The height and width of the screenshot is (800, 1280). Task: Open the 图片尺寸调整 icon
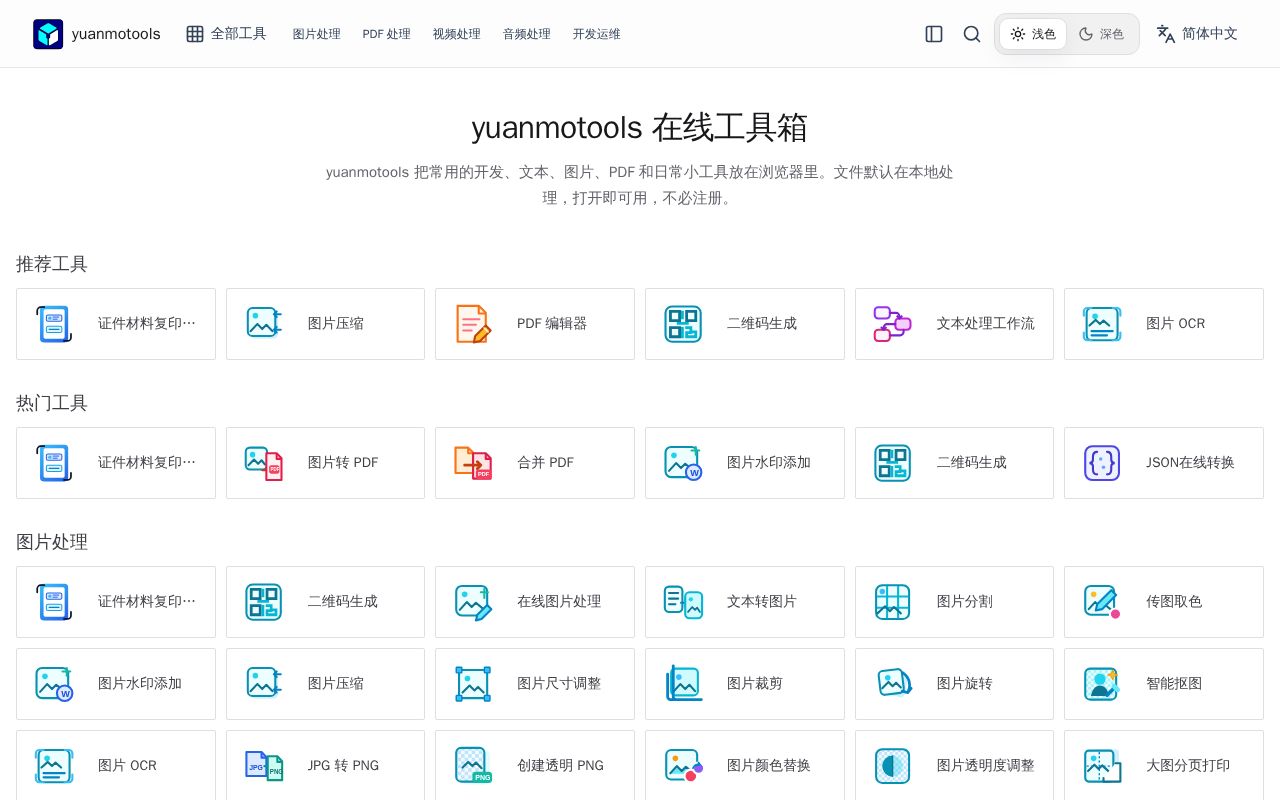pos(473,684)
